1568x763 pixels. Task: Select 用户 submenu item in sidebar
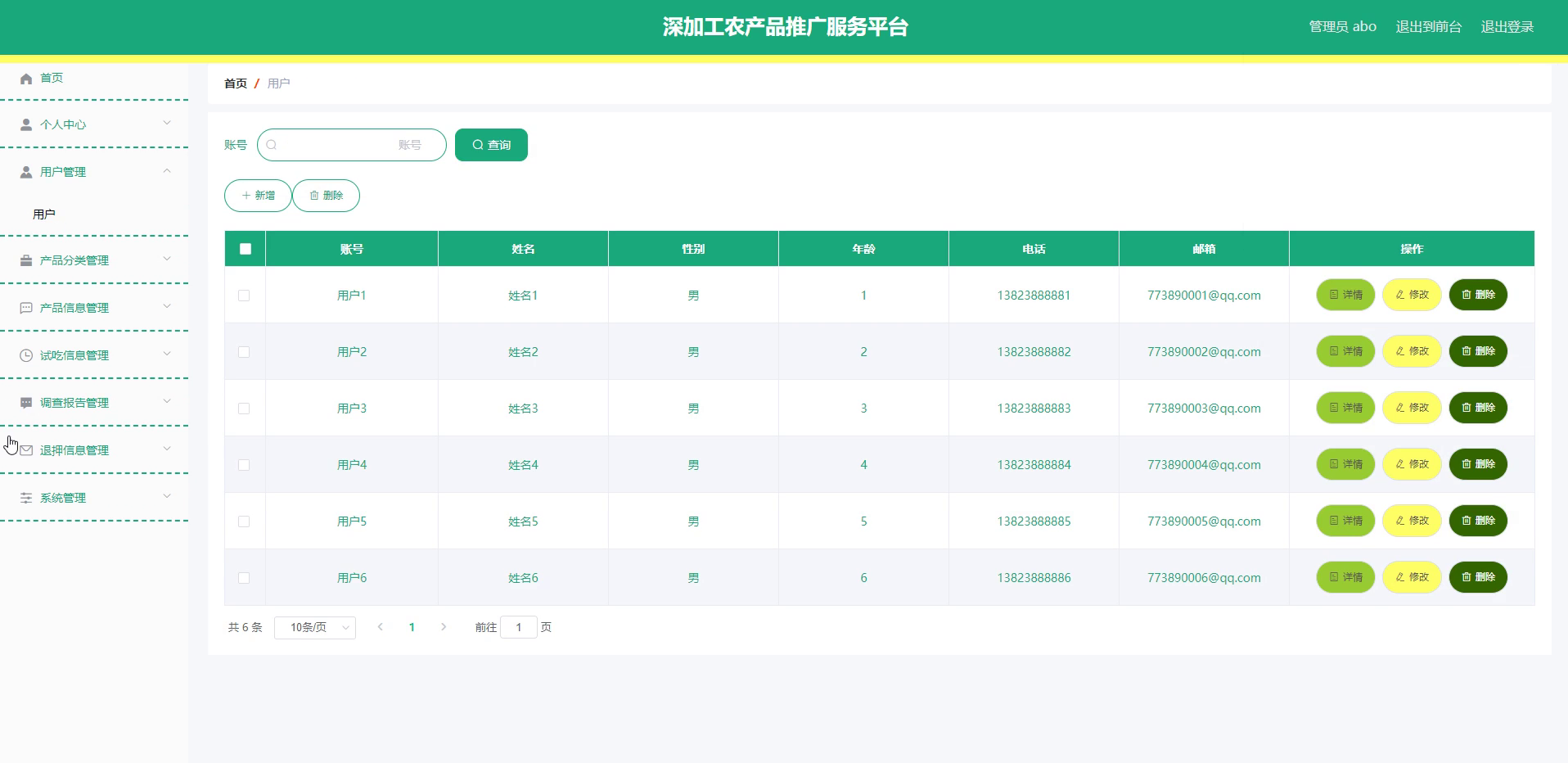[44, 214]
